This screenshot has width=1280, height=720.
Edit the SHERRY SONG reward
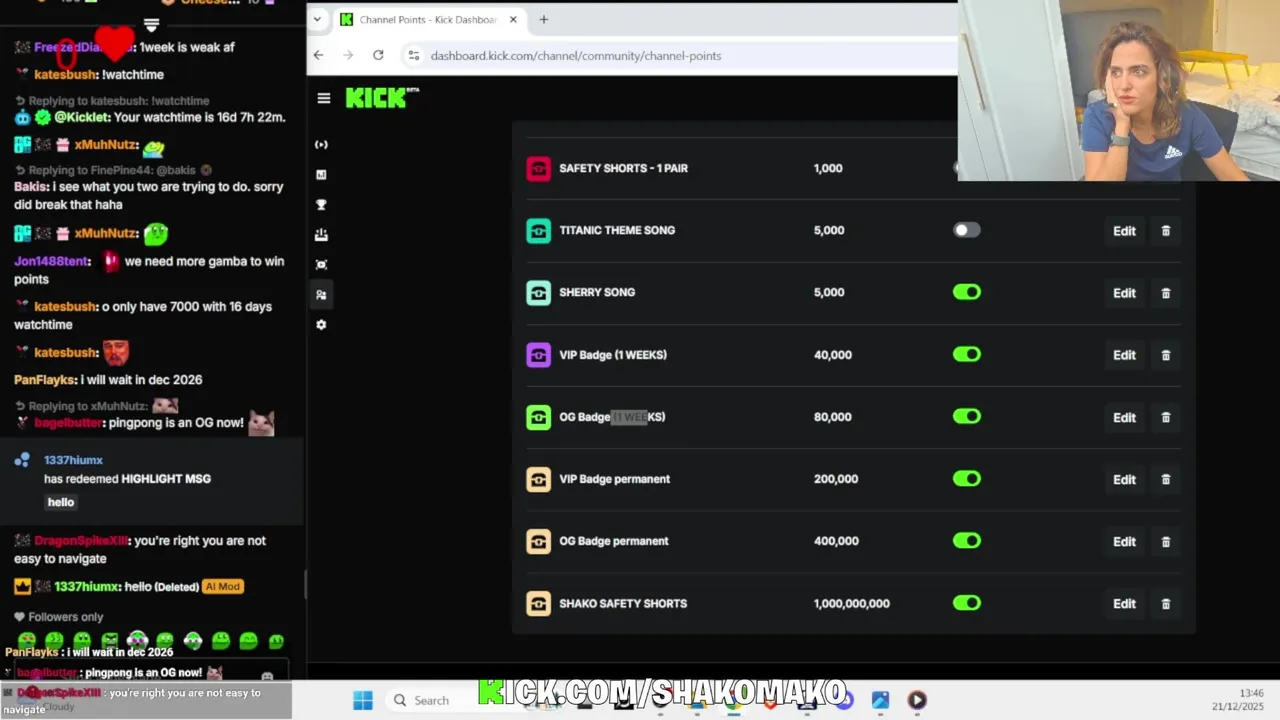pyautogui.click(x=1124, y=293)
